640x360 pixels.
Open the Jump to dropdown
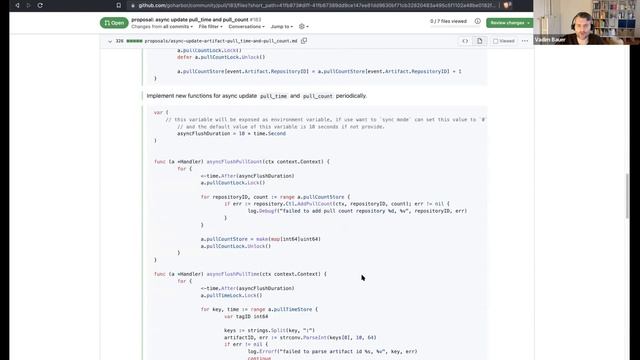pos(282,27)
